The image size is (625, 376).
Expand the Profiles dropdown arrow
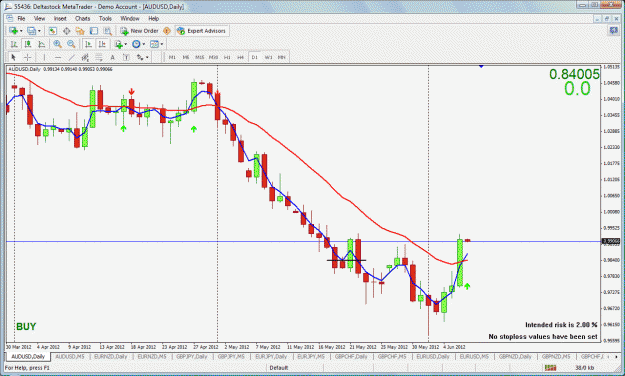tap(39, 31)
